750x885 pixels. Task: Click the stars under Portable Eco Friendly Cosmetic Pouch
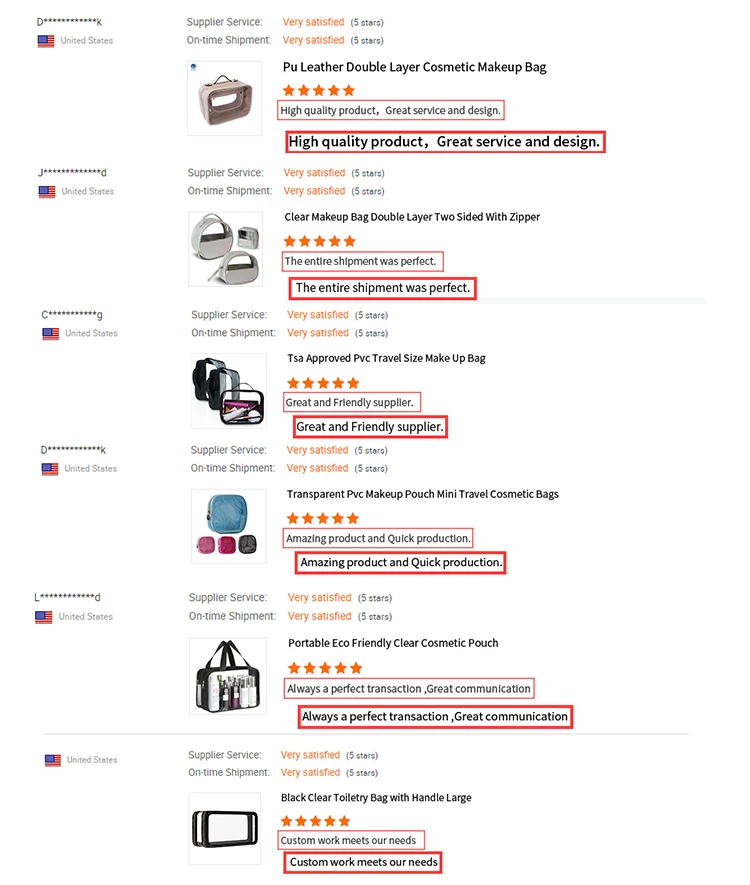(325, 668)
